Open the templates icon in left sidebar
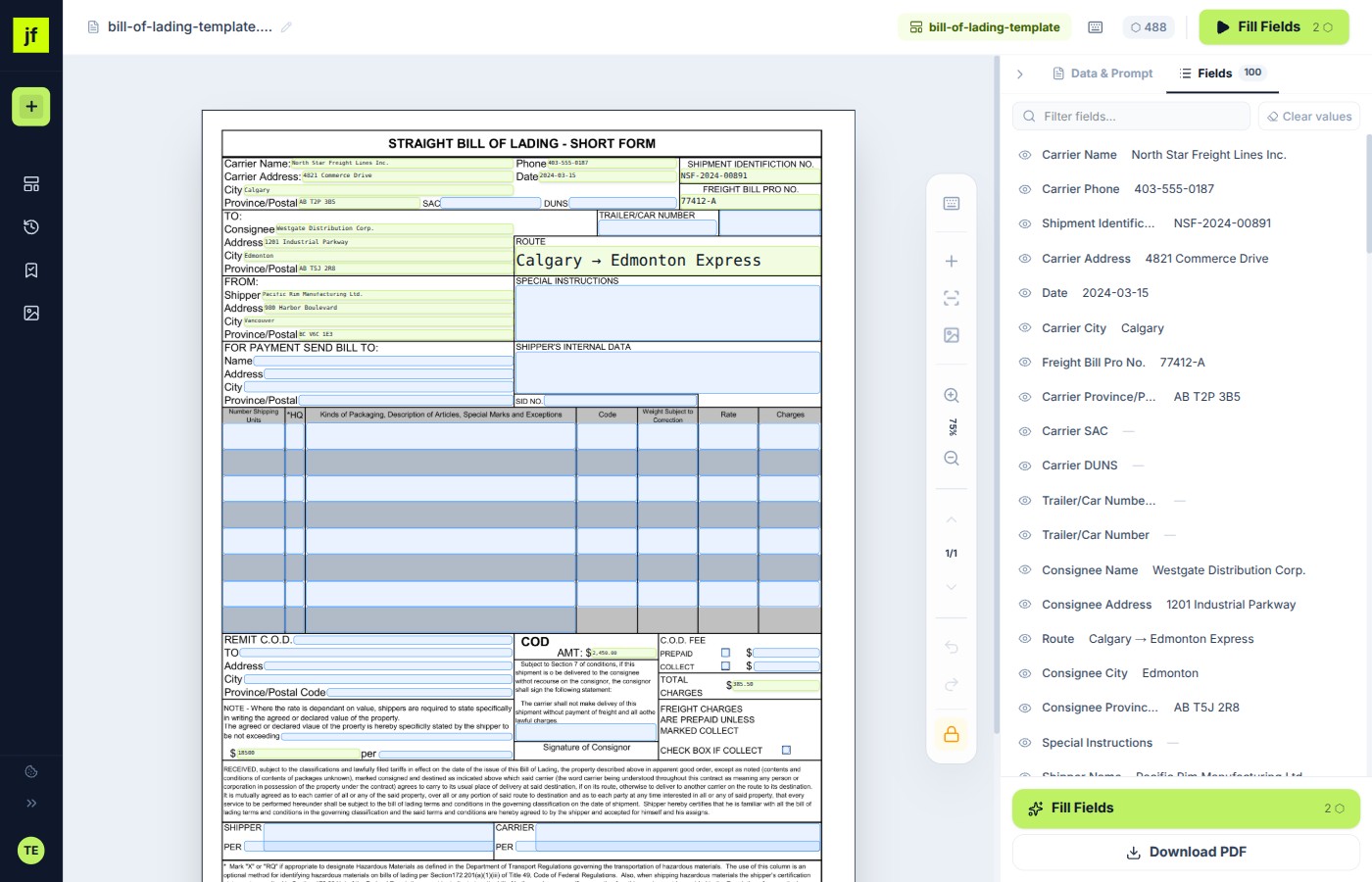 tap(31, 184)
